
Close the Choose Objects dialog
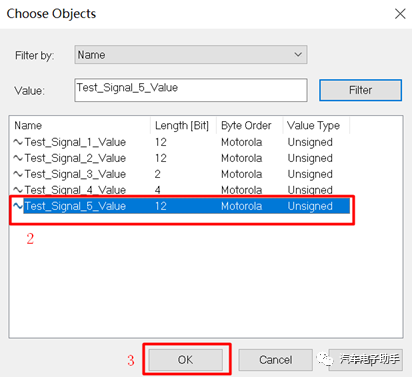coord(400,14)
